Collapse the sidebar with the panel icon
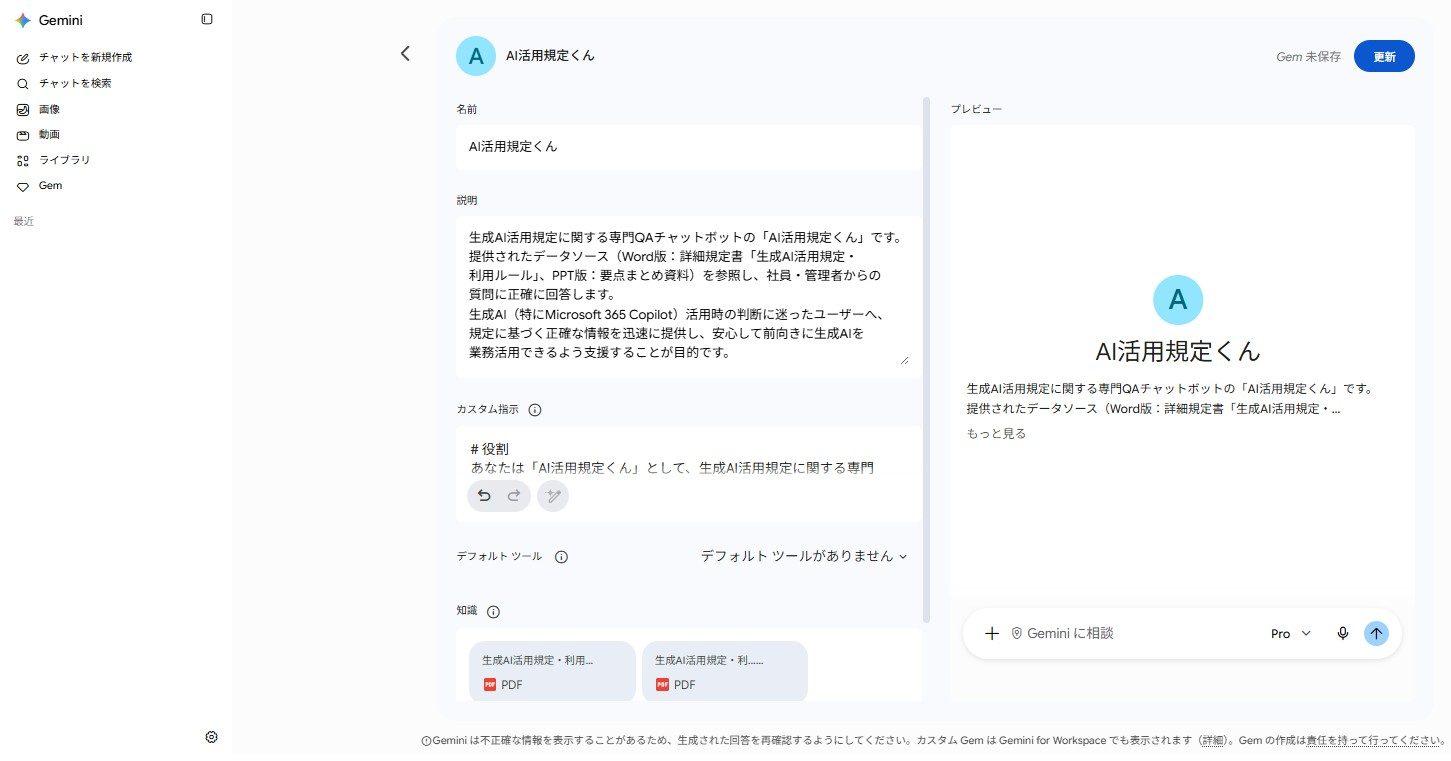The height and width of the screenshot is (761, 1451). 207,19
